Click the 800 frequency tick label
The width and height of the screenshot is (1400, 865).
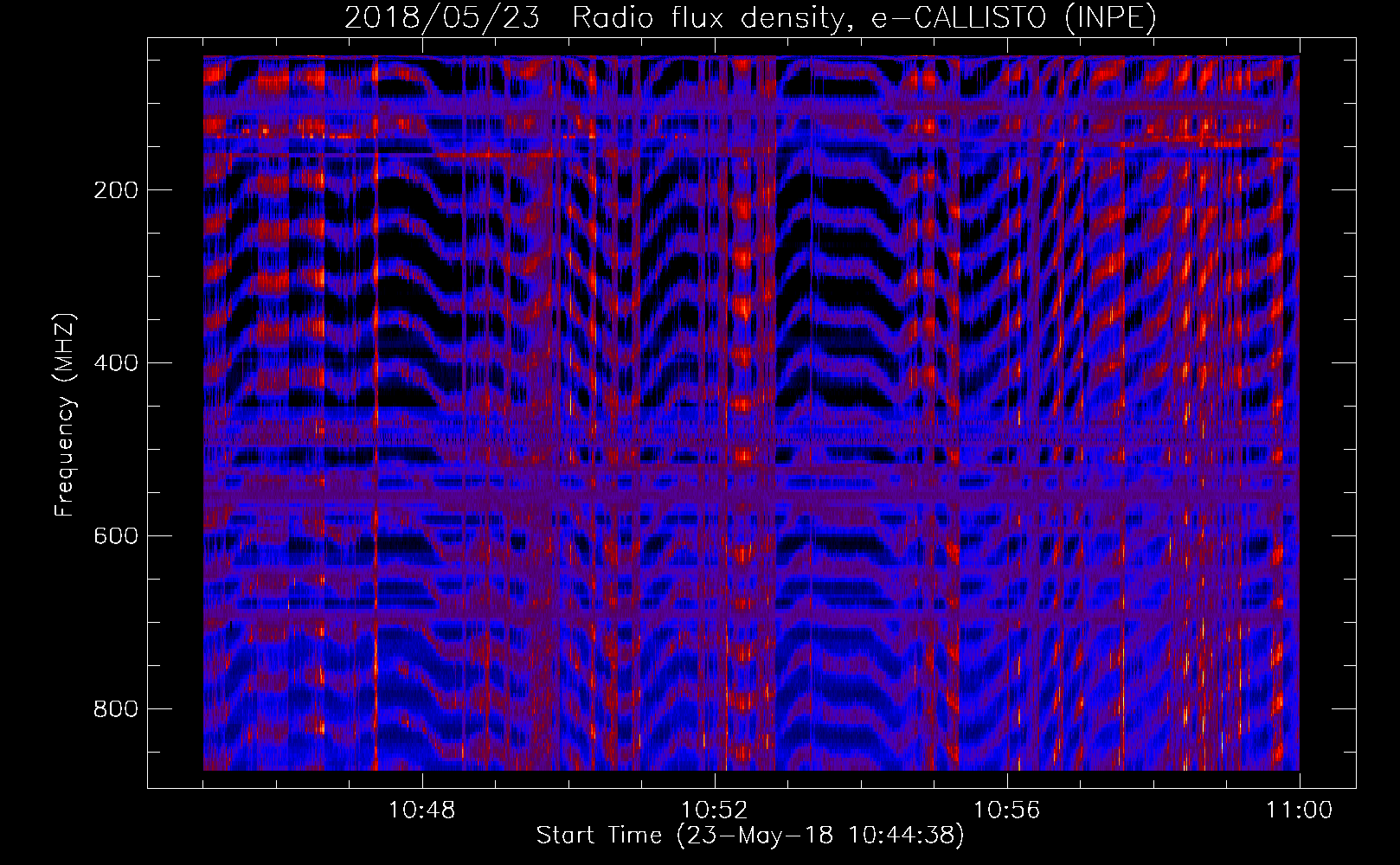[116, 709]
